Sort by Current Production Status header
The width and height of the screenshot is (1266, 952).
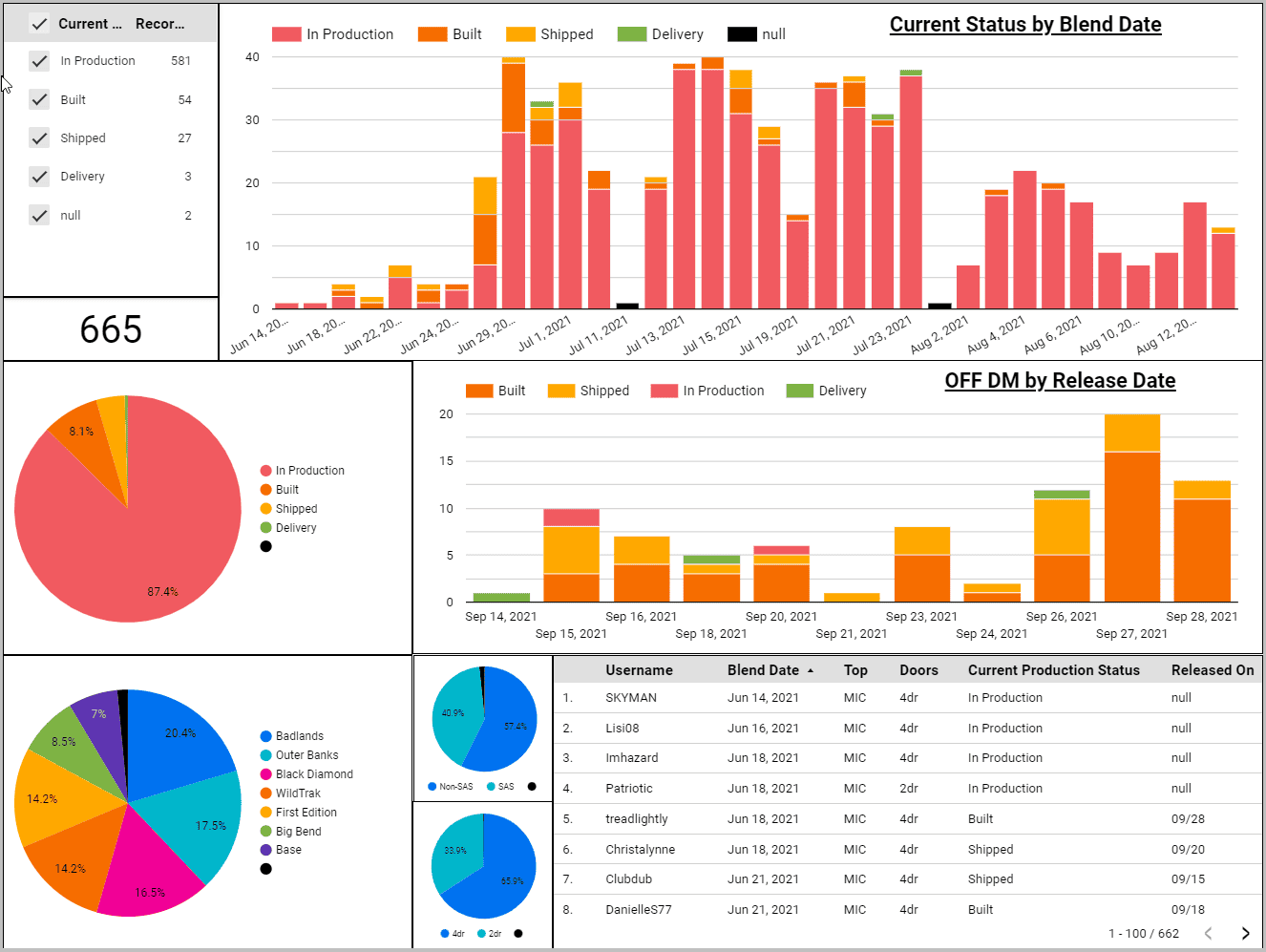pos(1054,670)
